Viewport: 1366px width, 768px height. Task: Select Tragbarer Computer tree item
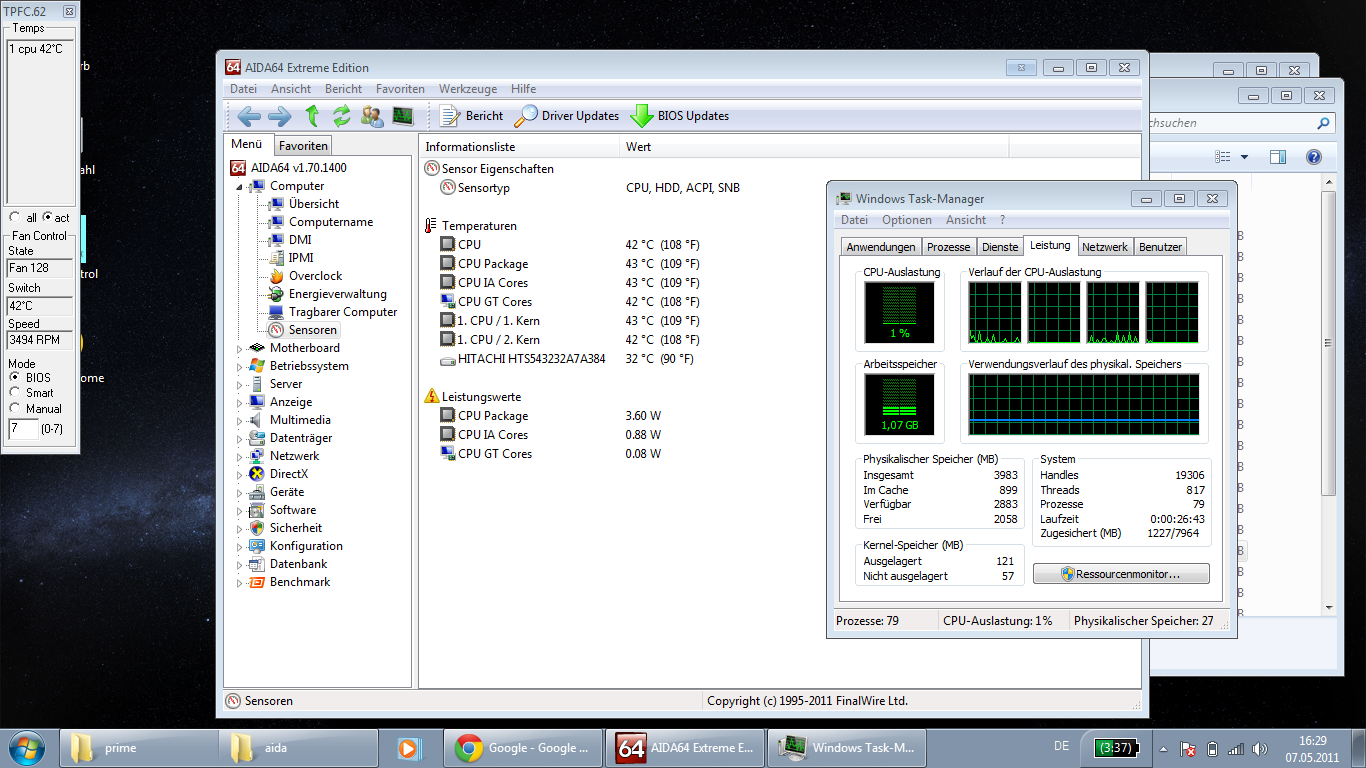(343, 312)
